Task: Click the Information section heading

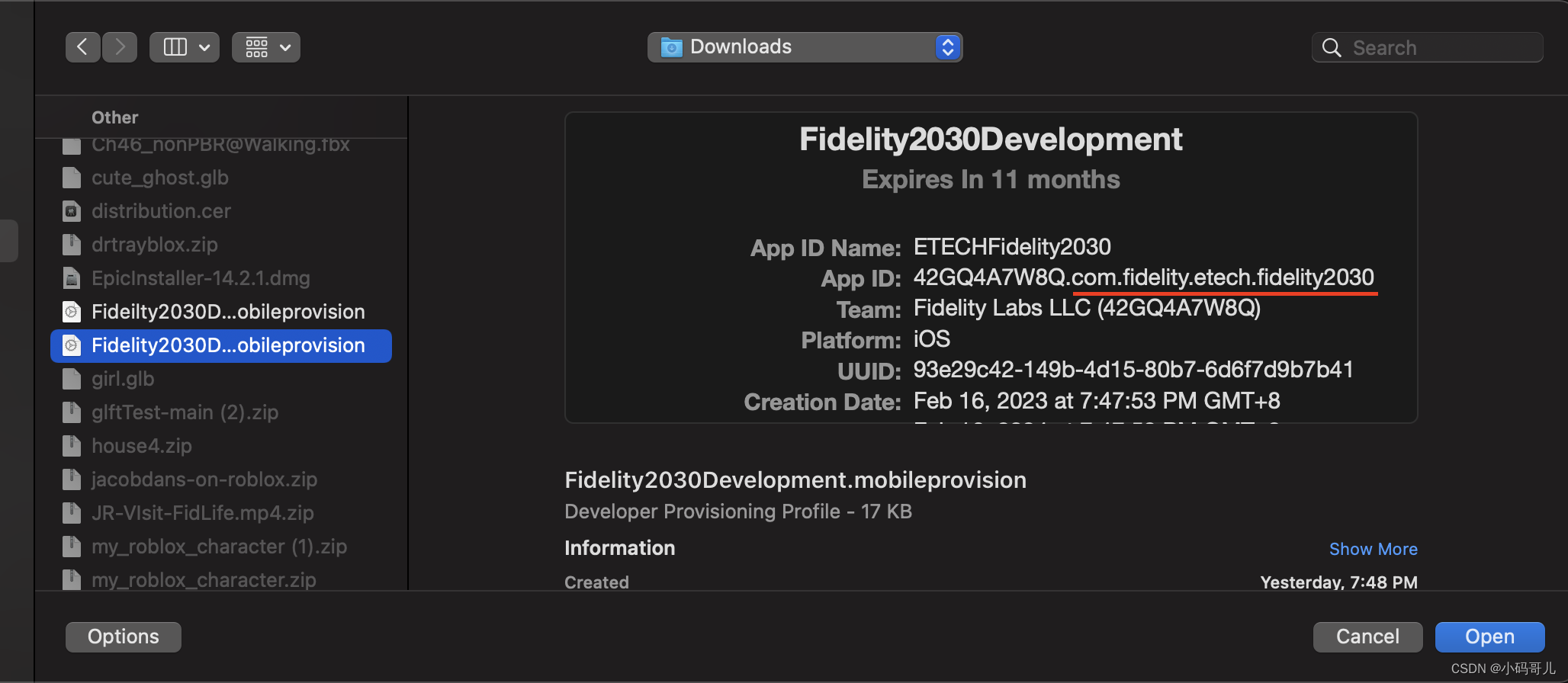Action: pyautogui.click(x=620, y=548)
